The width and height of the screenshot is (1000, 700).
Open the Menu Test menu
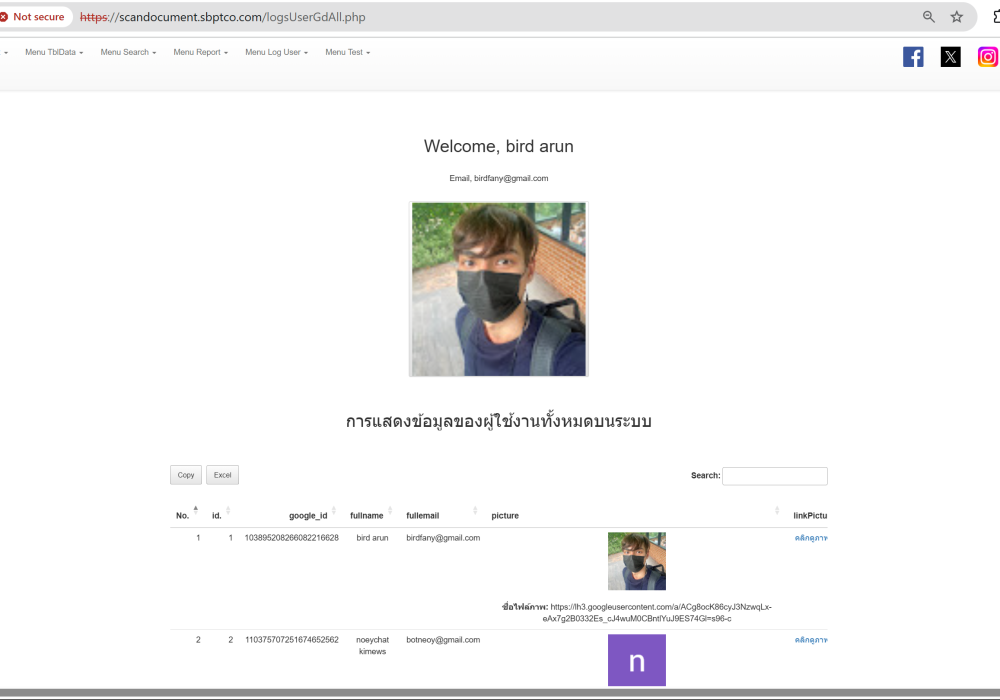click(x=347, y=52)
